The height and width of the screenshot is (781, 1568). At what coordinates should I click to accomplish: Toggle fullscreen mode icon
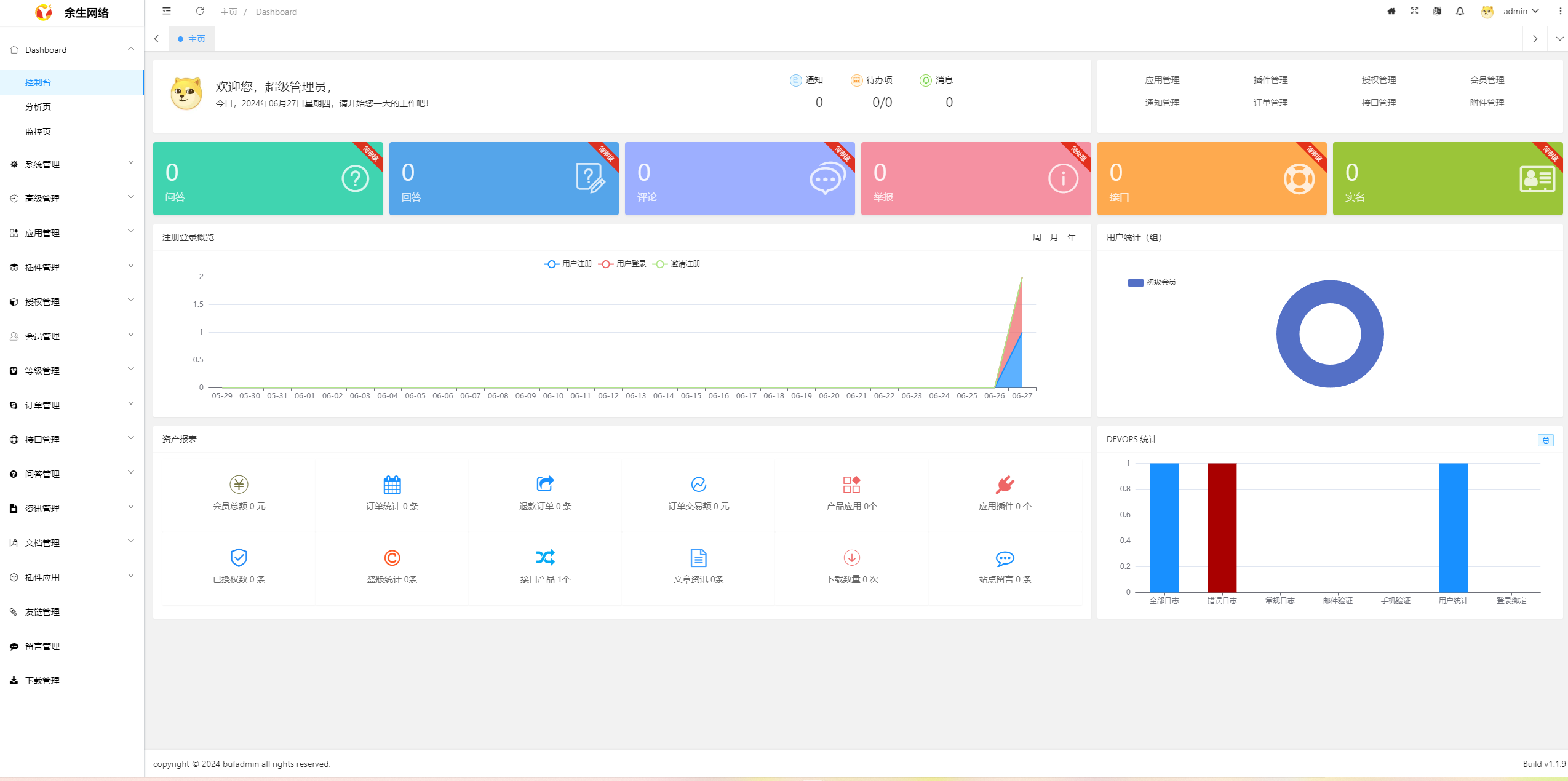point(1414,11)
